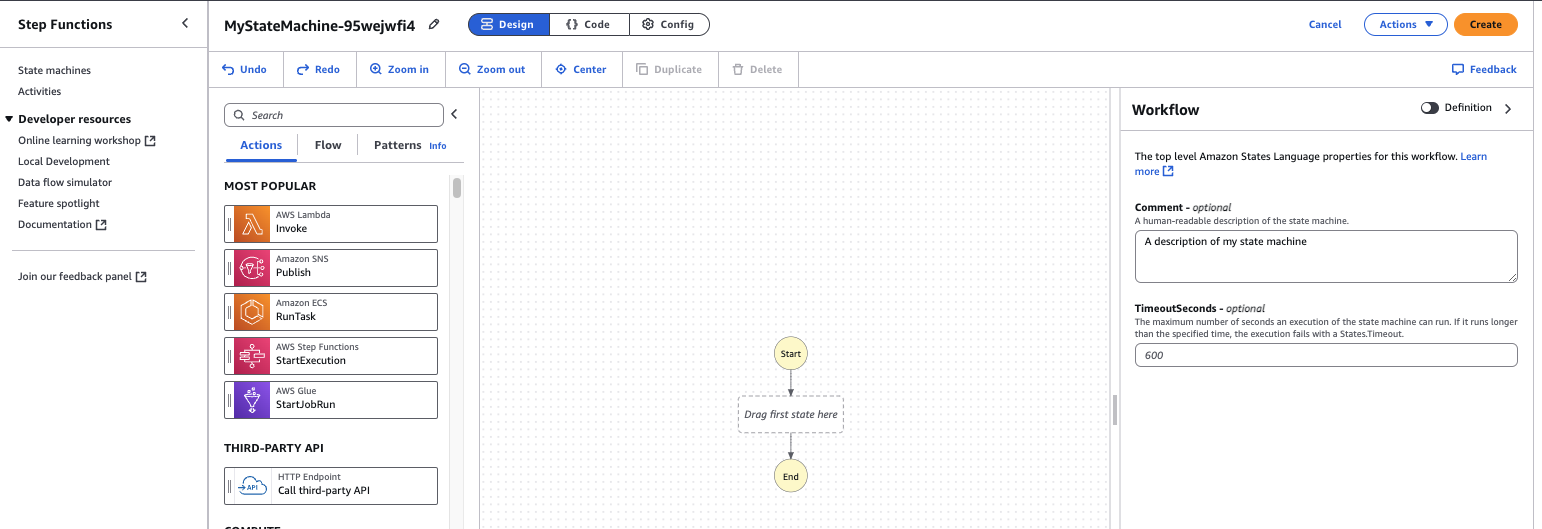Image resolution: width=1542 pixels, height=529 pixels.
Task: Edit state machine name pencil icon
Action: (434, 24)
